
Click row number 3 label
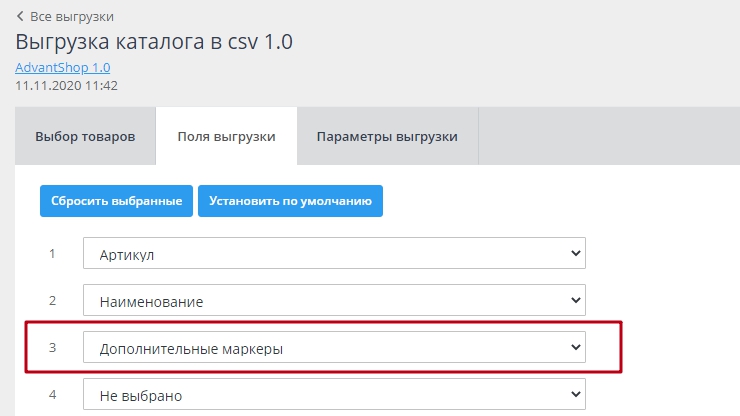pyautogui.click(x=52, y=347)
